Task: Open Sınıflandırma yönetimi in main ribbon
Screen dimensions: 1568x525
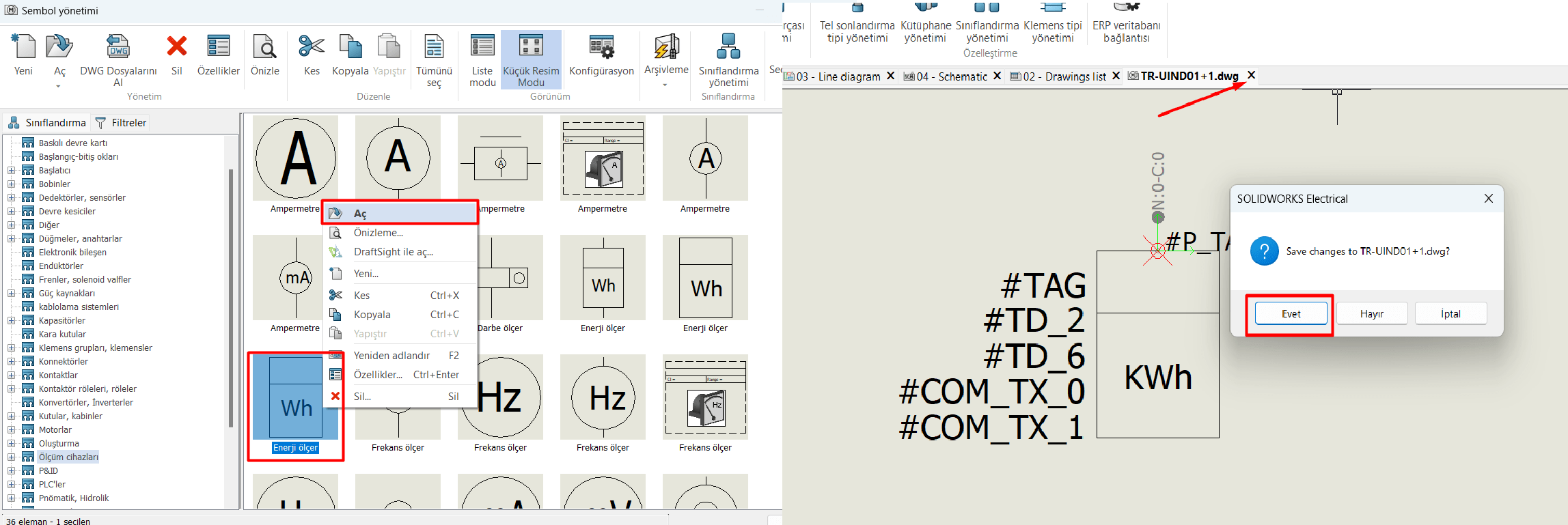Action: pos(987,23)
